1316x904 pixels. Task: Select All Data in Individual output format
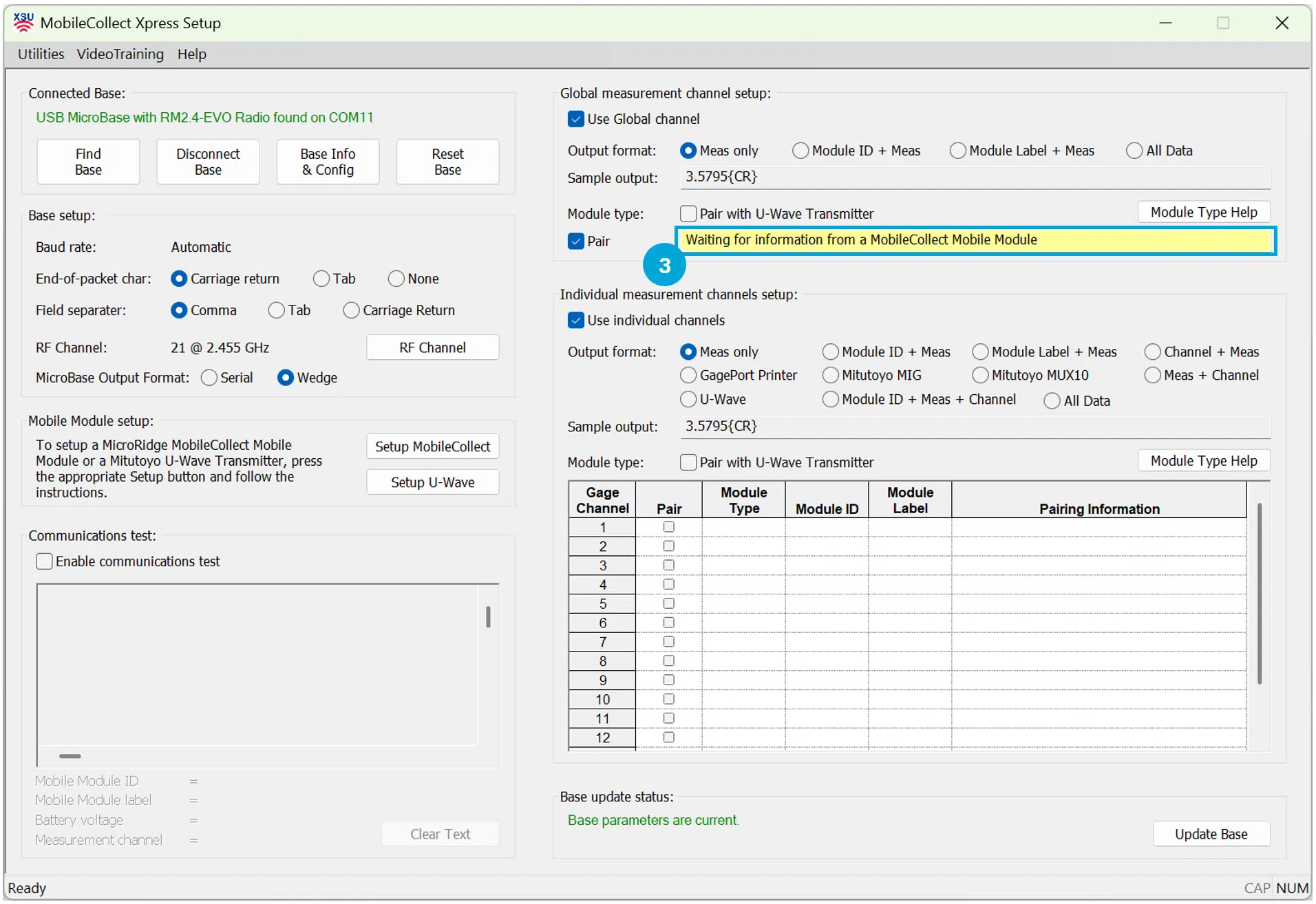[x=1052, y=401]
